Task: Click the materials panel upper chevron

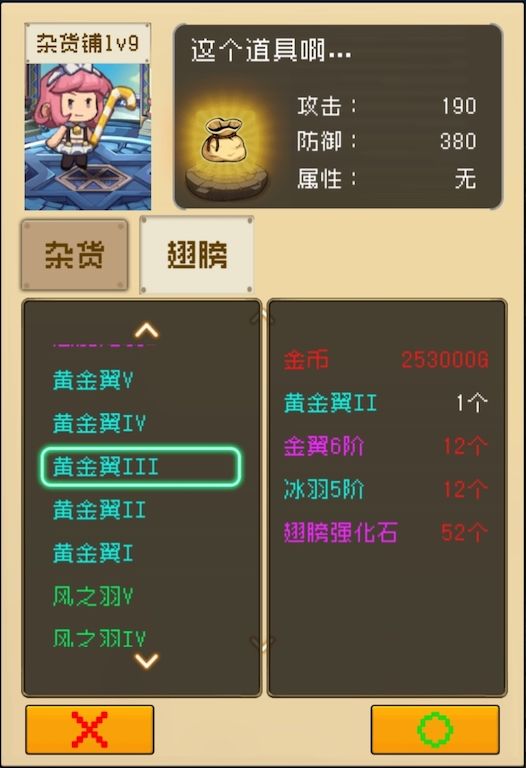Action: (x=263, y=317)
